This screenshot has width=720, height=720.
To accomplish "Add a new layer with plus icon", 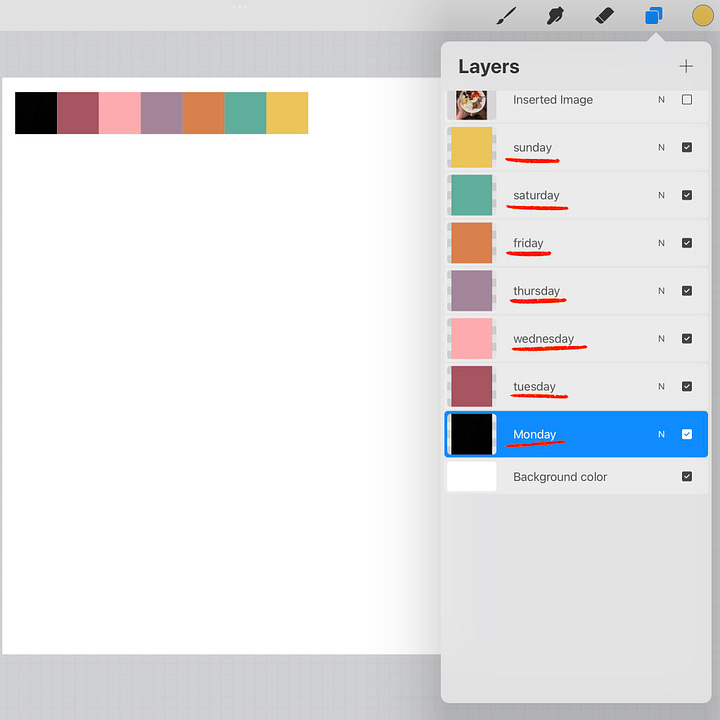I will (x=686, y=66).
